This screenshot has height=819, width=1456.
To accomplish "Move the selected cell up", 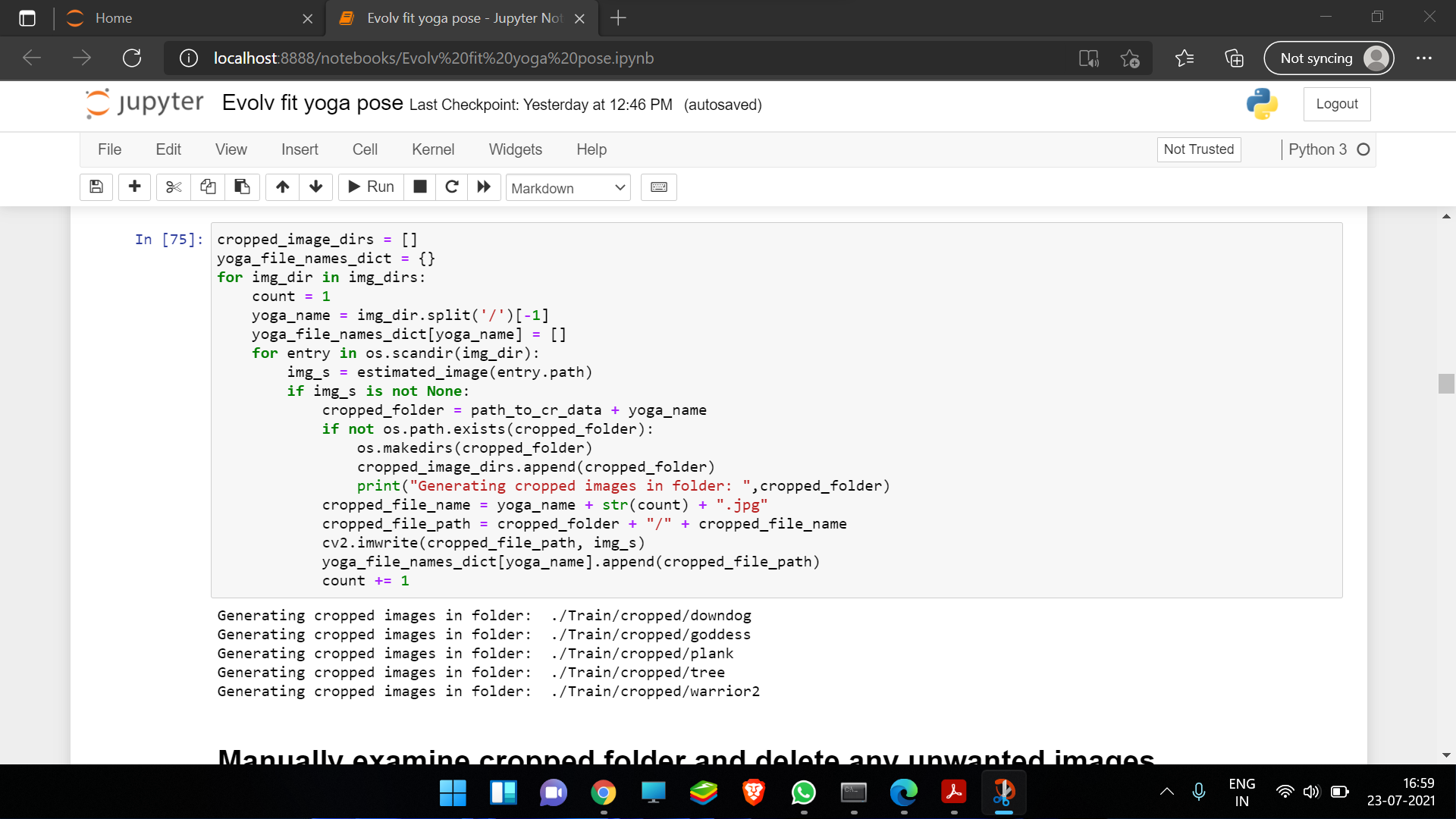I will click(282, 187).
